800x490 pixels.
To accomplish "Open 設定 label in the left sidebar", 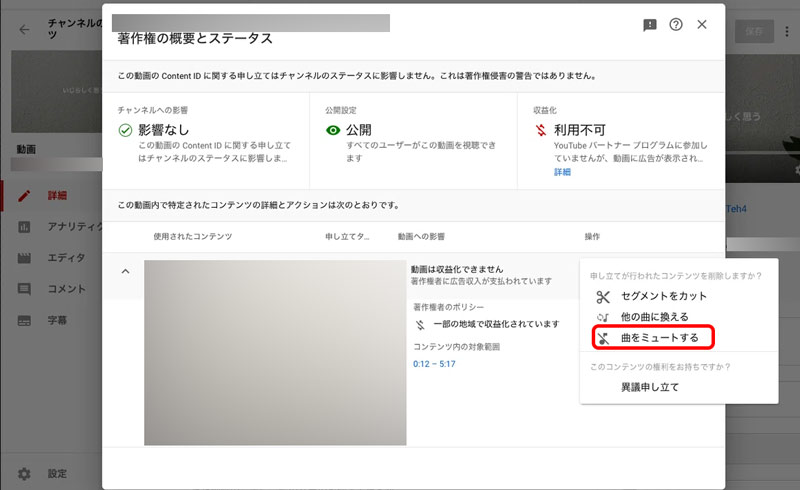I will pos(57,474).
